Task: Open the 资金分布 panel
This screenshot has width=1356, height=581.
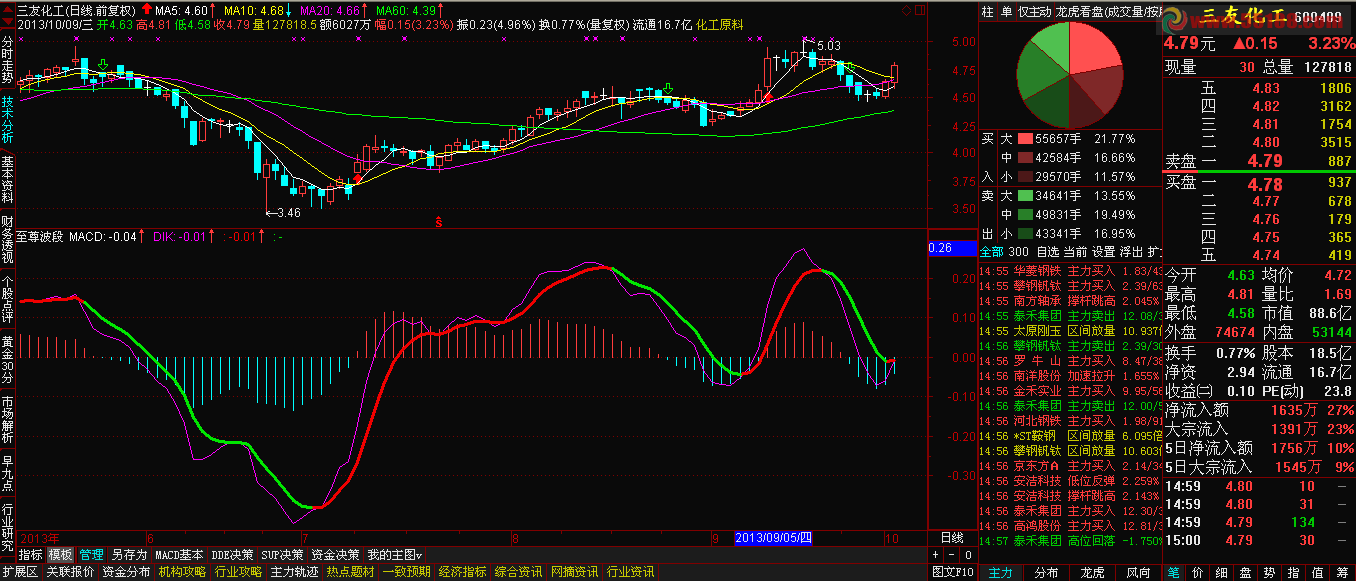Action: pos(126,572)
